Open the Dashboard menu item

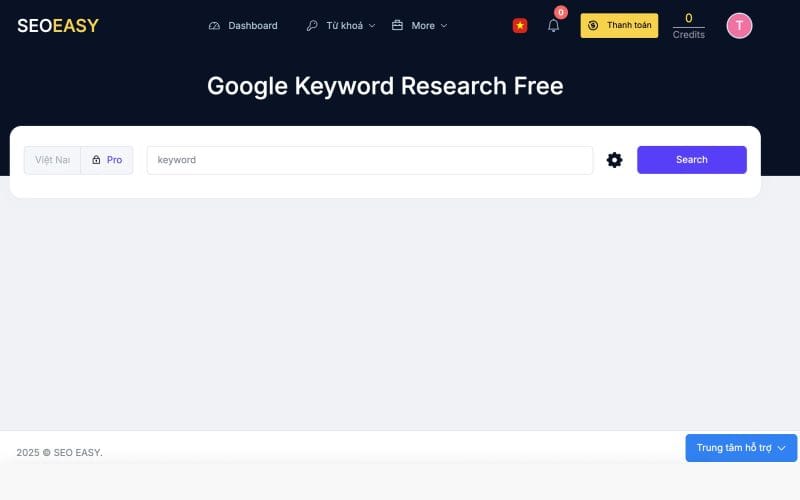point(243,26)
